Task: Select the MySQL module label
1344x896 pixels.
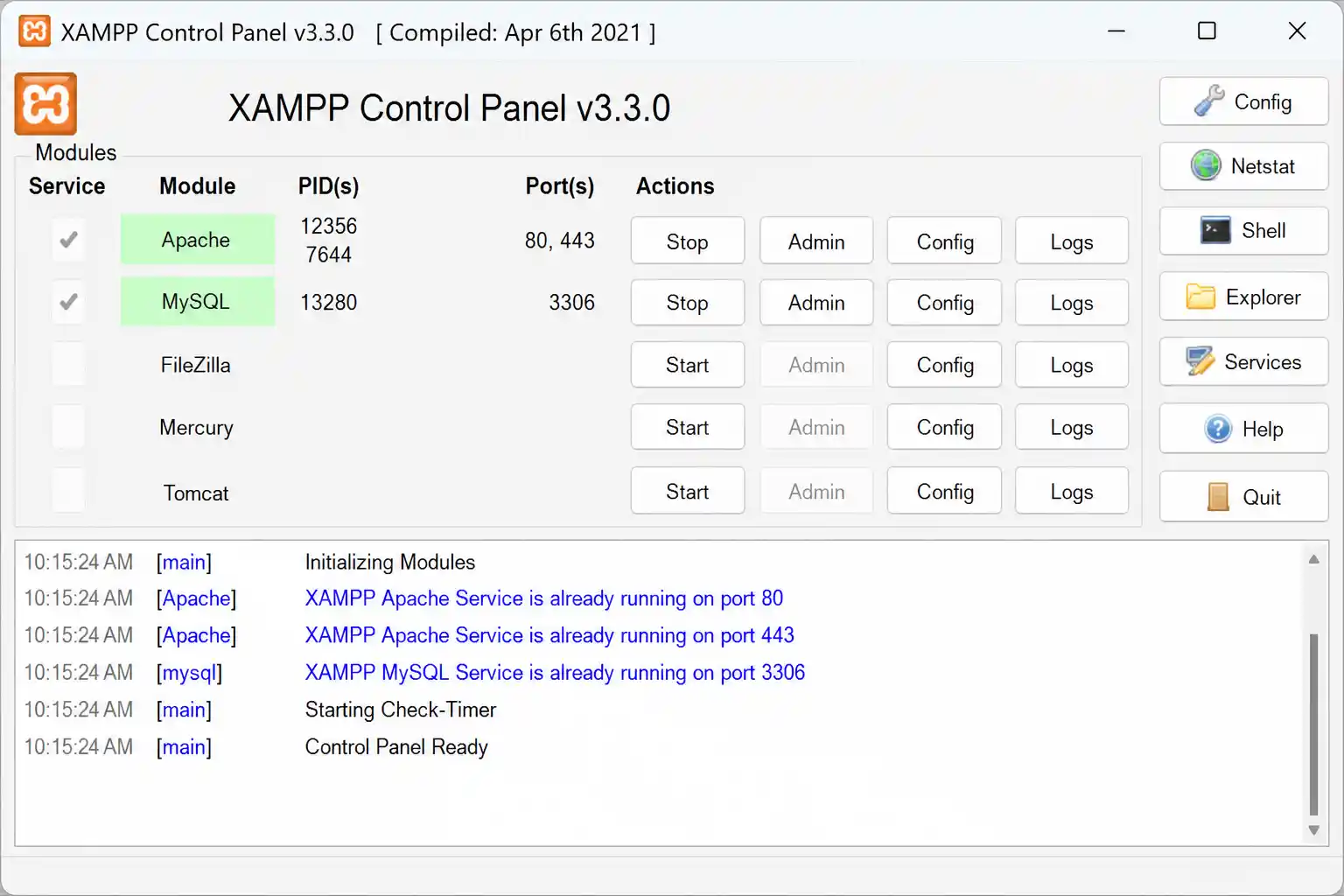Action: tap(197, 301)
